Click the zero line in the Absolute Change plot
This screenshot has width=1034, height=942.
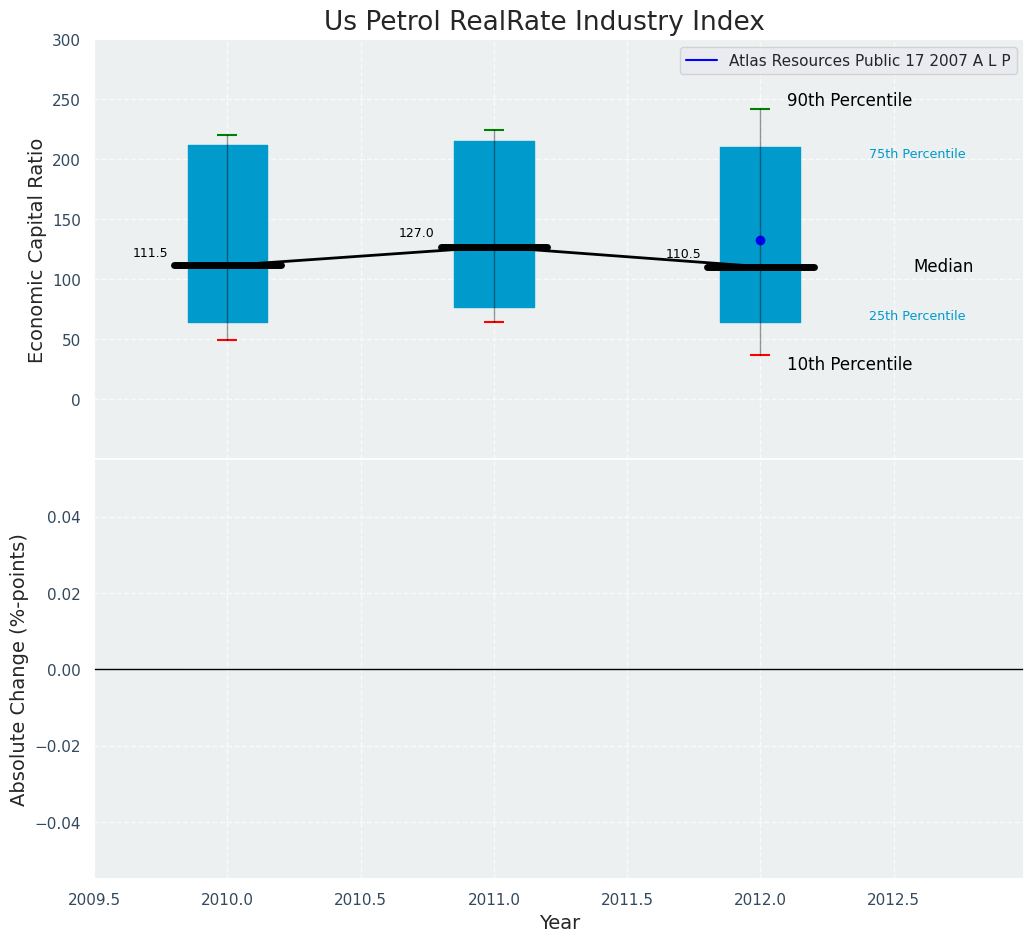tap(559, 670)
